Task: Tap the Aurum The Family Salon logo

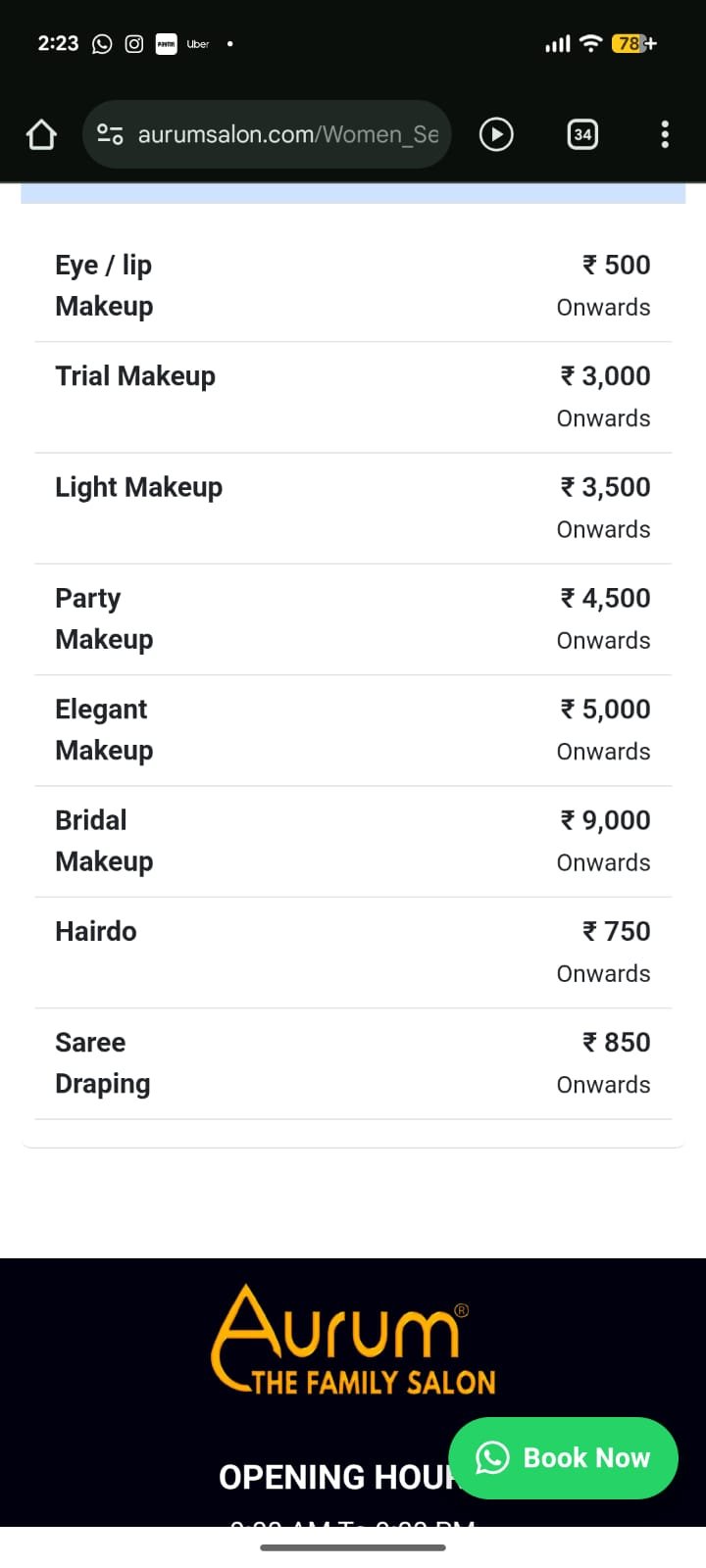Action: (x=353, y=1340)
